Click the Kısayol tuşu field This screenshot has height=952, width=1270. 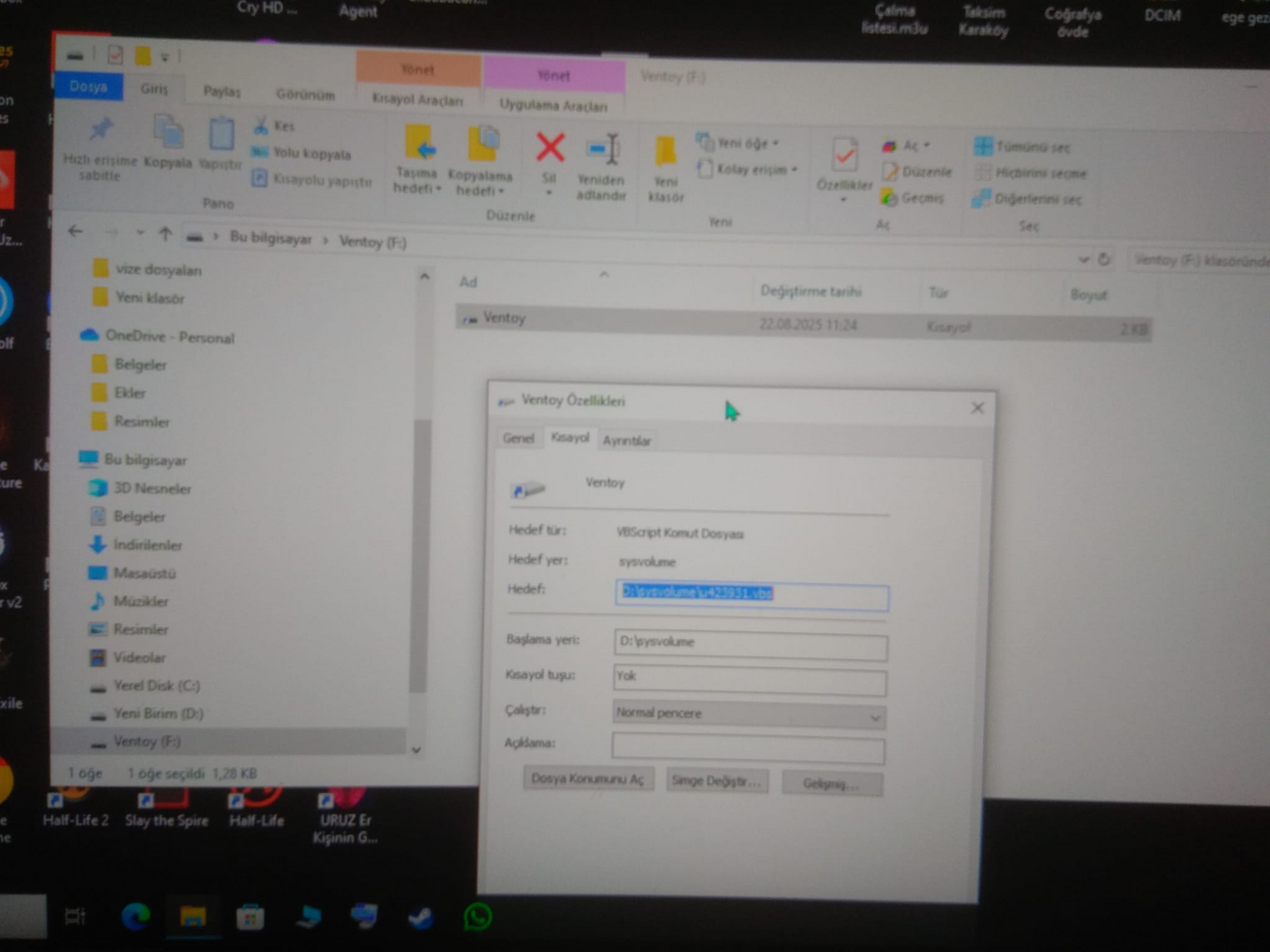749,680
